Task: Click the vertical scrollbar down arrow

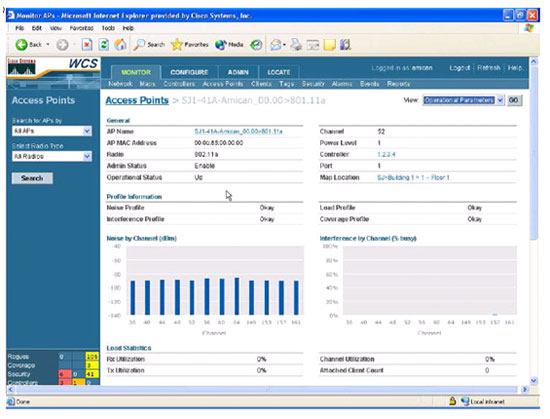Action: pyautogui.click(x=534, y=381)
